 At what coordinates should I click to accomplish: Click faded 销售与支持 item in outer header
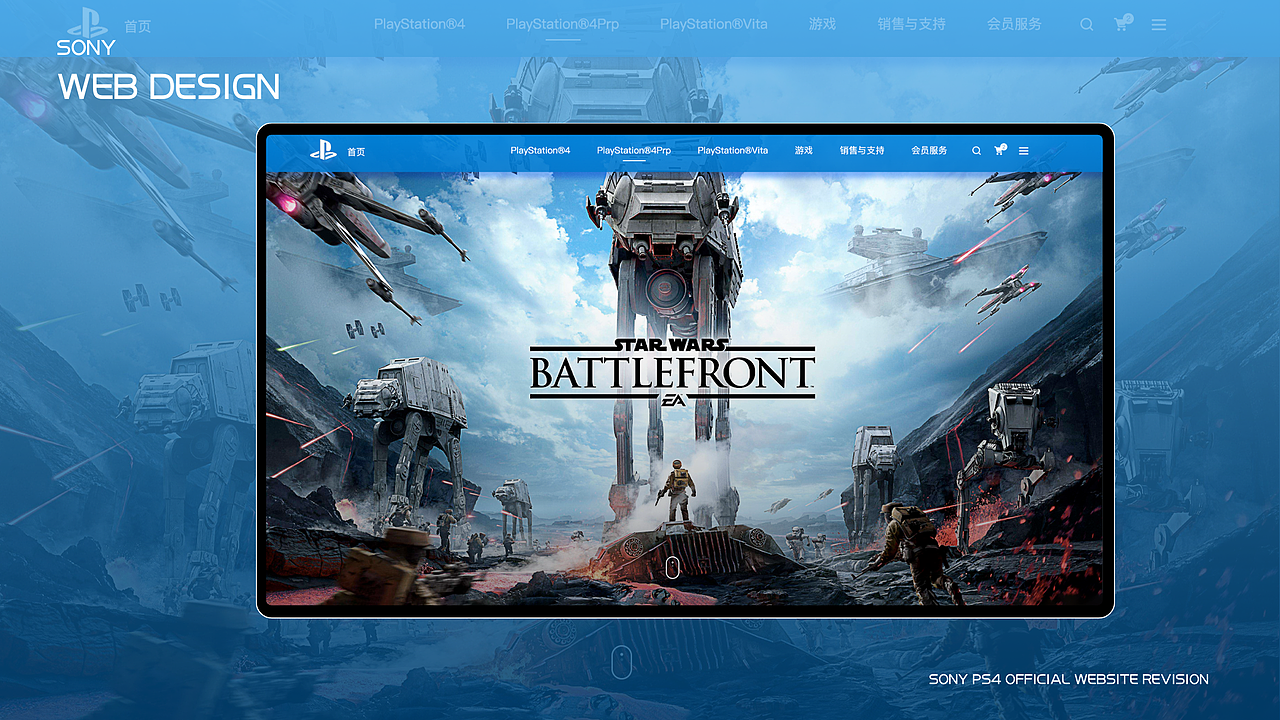[x=911, y=23]
